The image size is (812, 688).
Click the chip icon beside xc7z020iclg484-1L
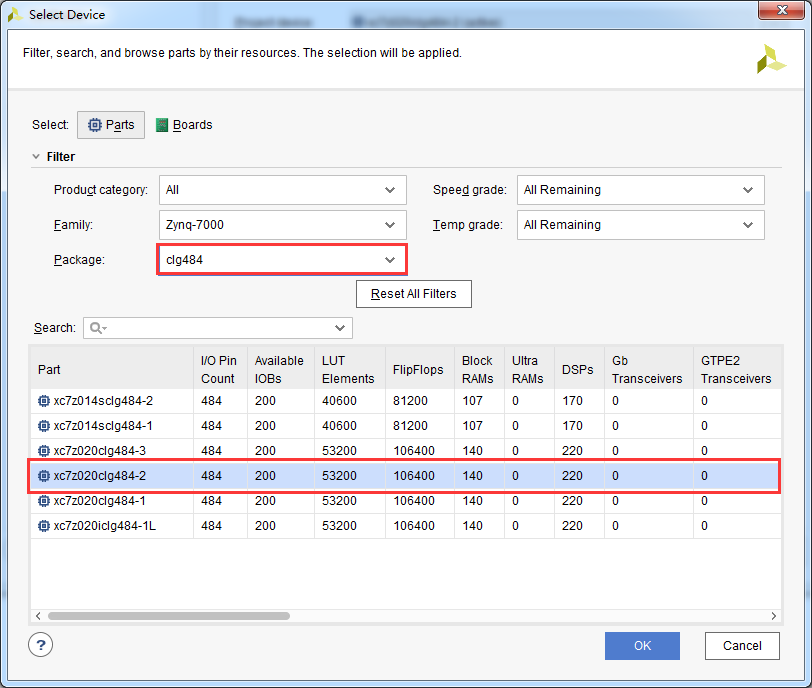44,526
